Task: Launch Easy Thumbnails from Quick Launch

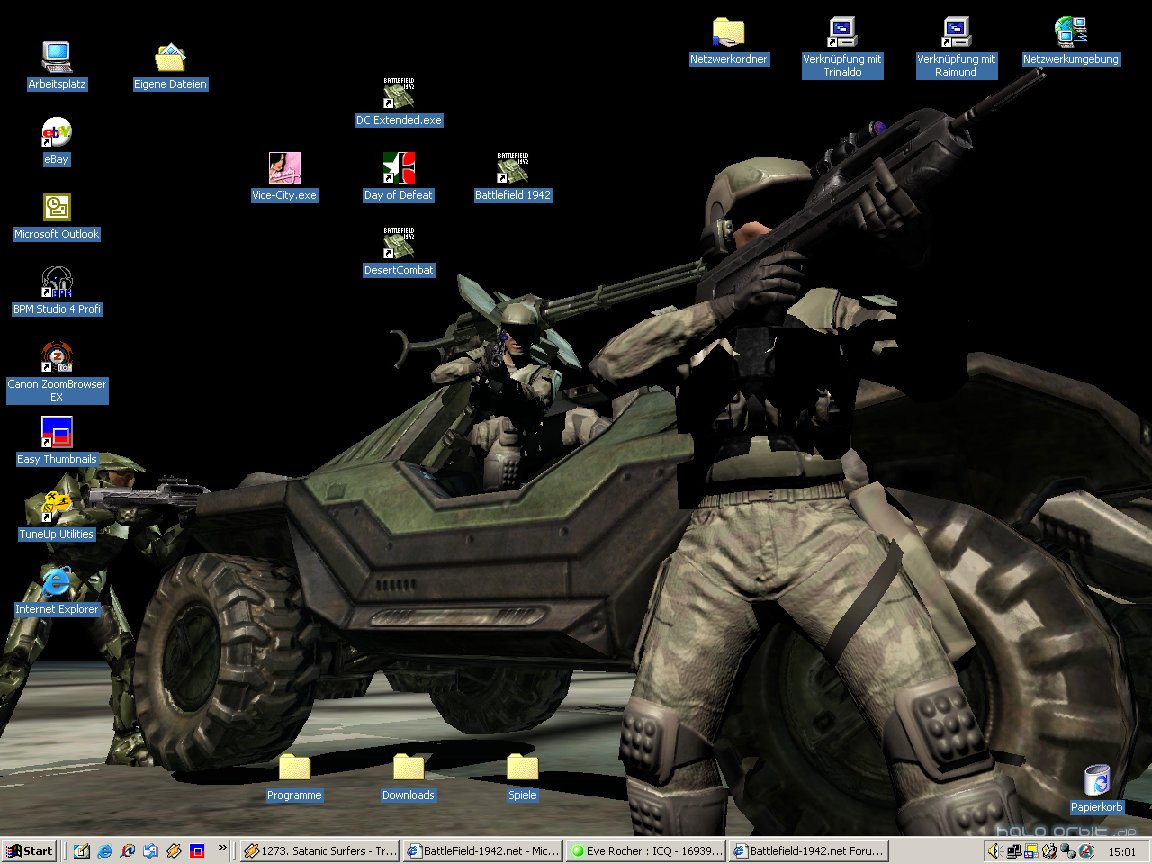Action: (x=197, y=851)
